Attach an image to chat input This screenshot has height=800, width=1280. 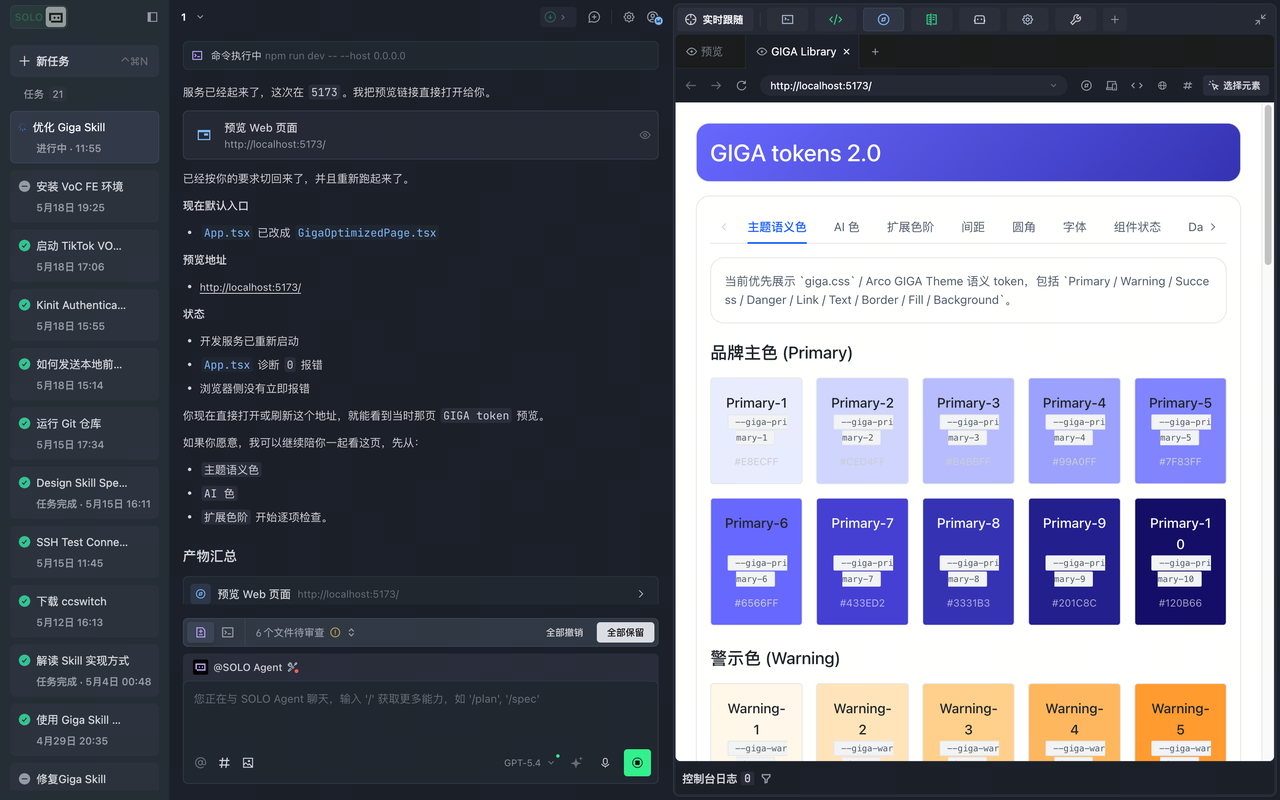coord(248,762)
